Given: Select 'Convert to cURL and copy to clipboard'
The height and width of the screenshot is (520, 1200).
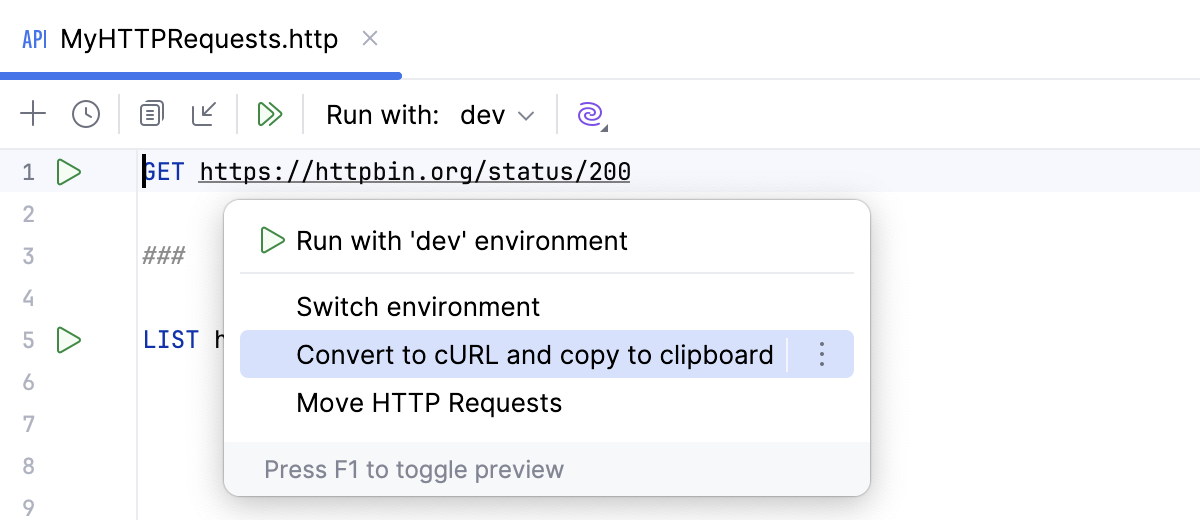Looking at the screenshot, I should tap(534, 355).
